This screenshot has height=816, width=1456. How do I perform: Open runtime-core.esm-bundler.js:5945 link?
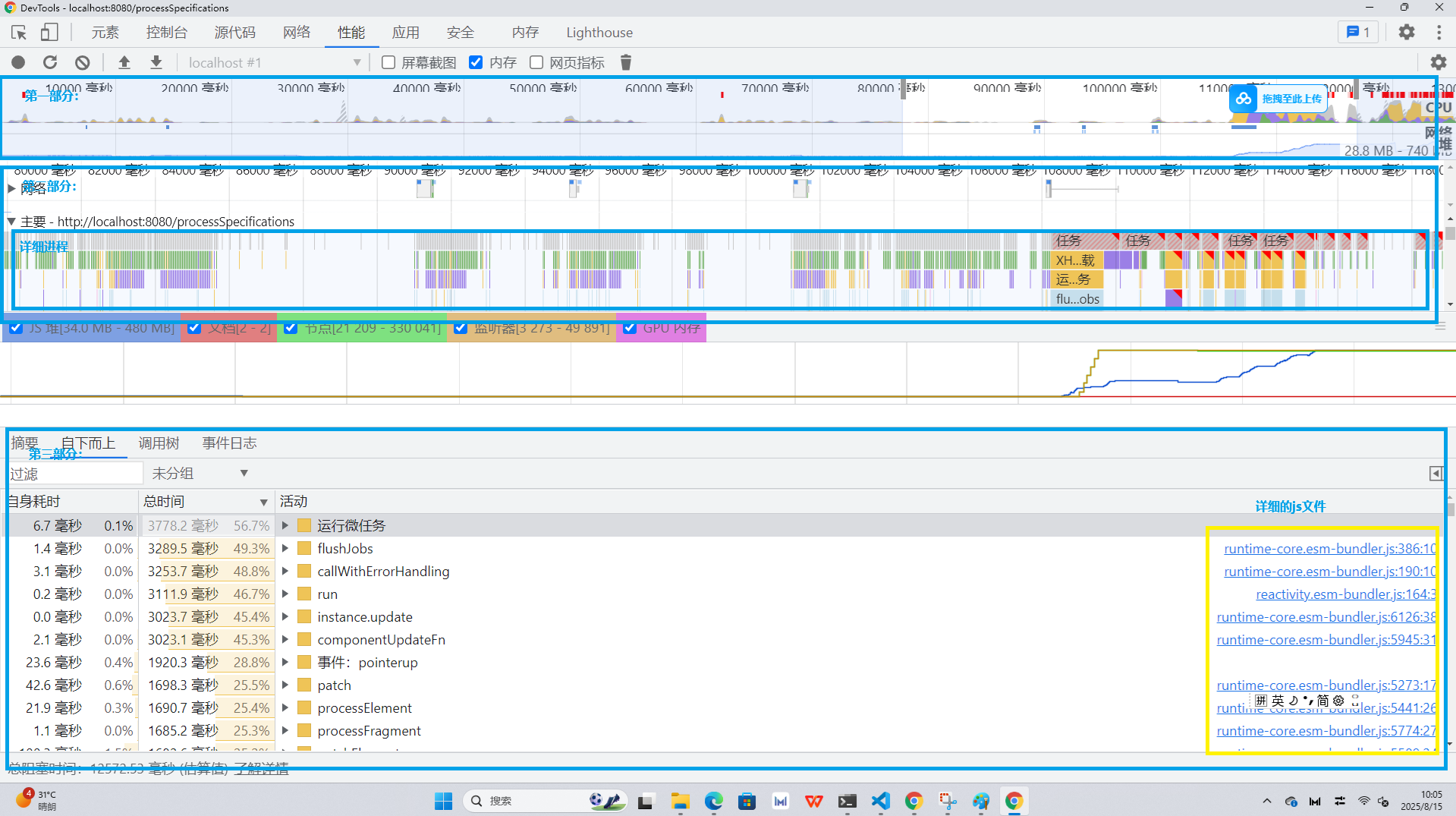click(1326, 640)
